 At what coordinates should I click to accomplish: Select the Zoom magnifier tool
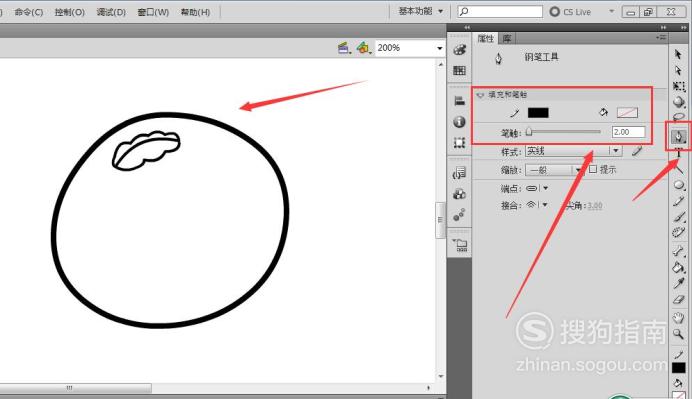click(x=678, y=334)
